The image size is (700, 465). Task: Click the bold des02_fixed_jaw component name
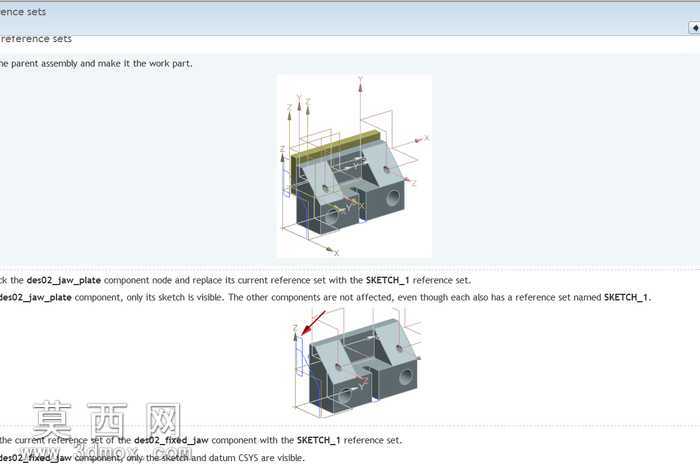click(171, 440)
